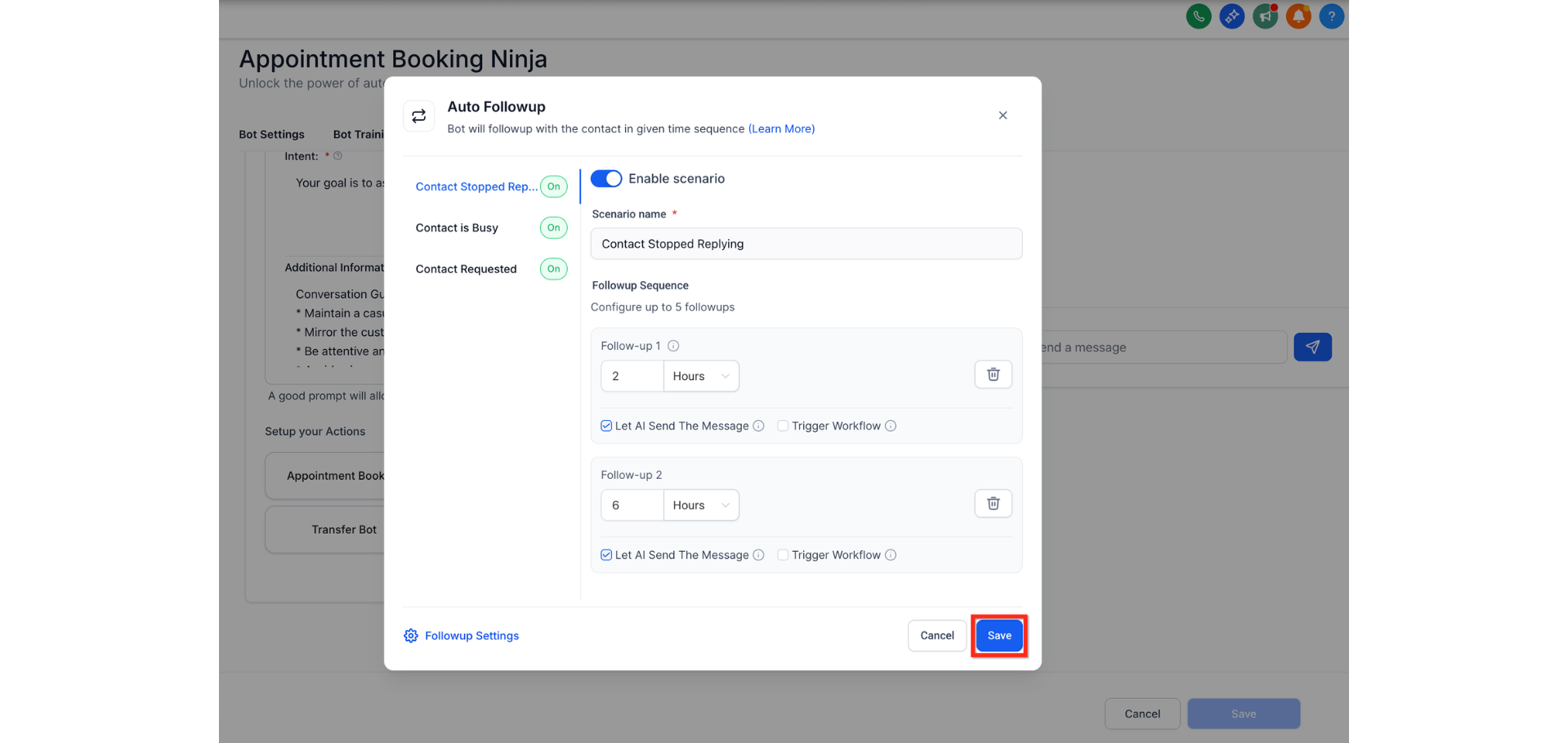Open Followup Settings link
The image size is (1568, 743).
tap(471, 636)
